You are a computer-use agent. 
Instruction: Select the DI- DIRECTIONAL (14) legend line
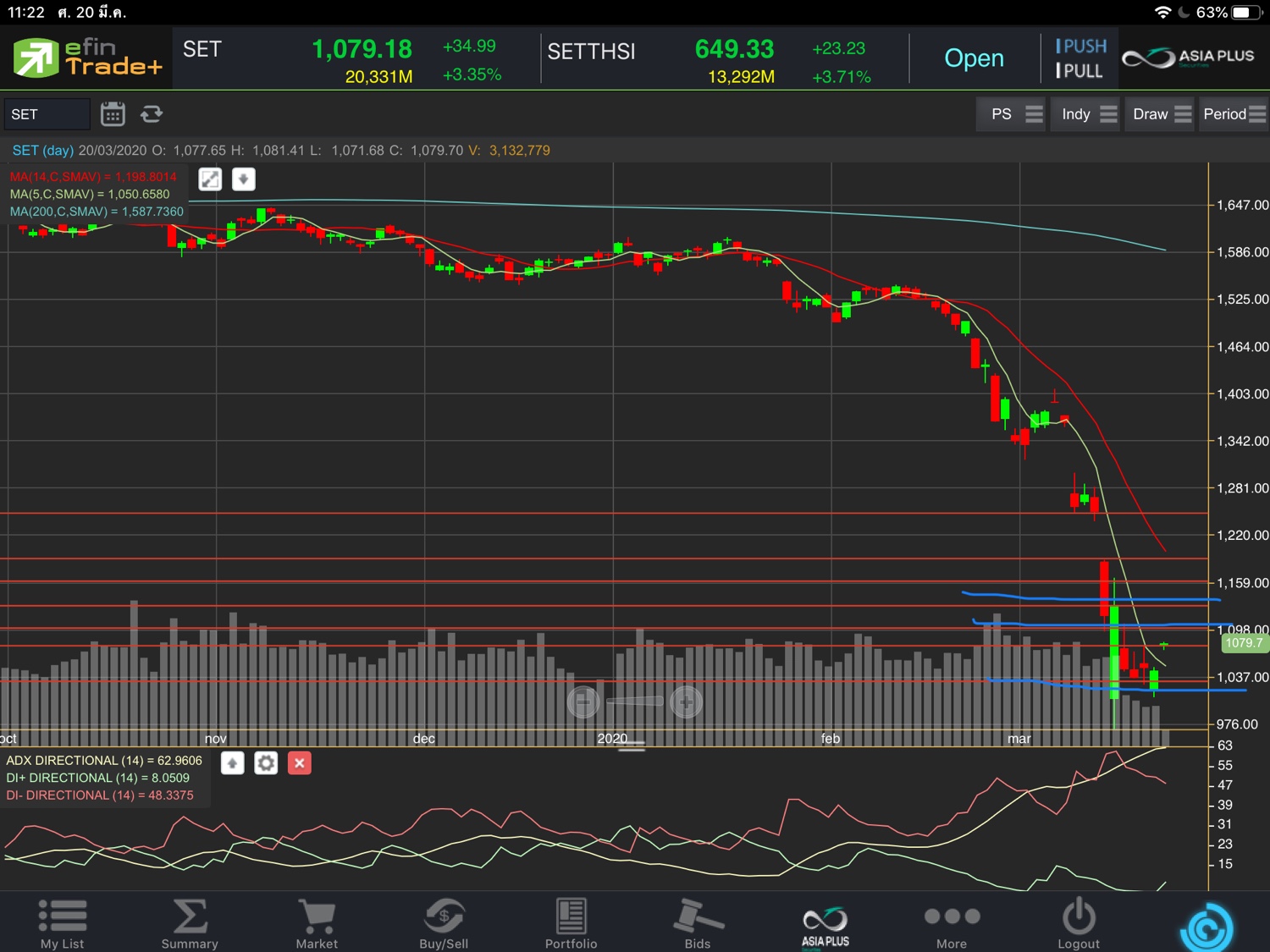(100, 795)
